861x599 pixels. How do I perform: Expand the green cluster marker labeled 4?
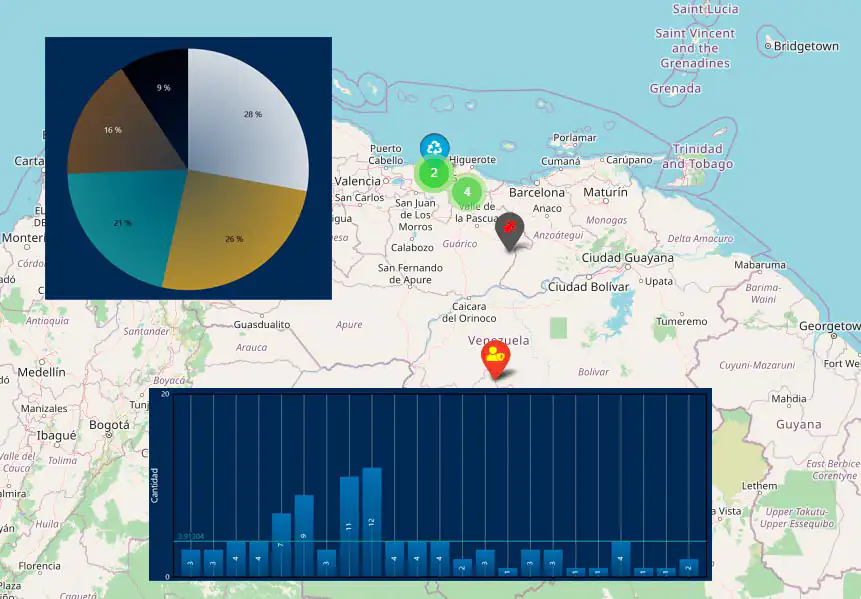coord(466,192)
